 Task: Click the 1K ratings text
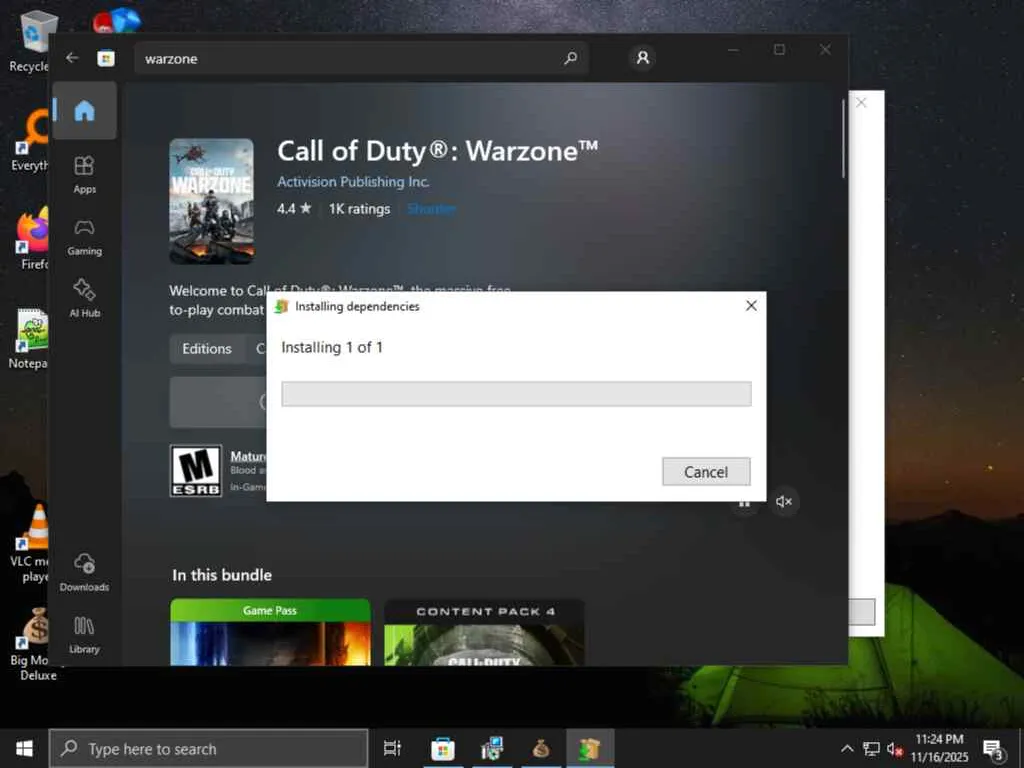point(359,209)
